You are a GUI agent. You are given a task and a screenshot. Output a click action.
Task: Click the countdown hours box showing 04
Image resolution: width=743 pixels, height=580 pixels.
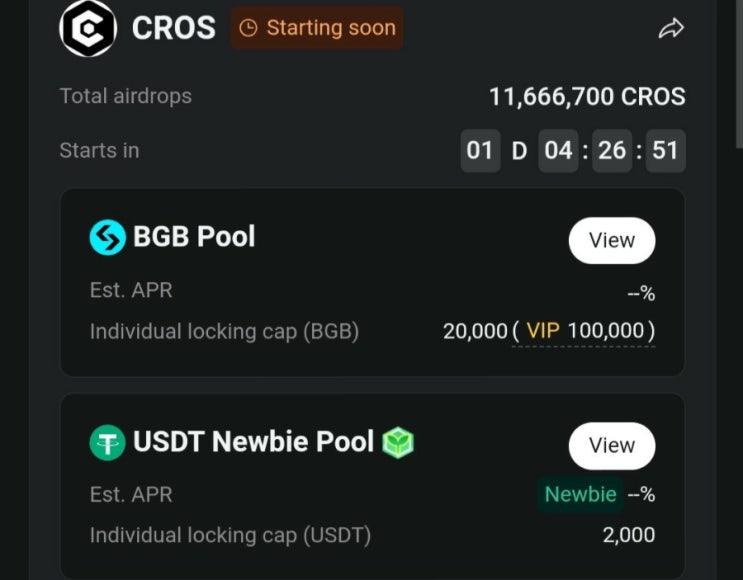click(x=558, y=151)
